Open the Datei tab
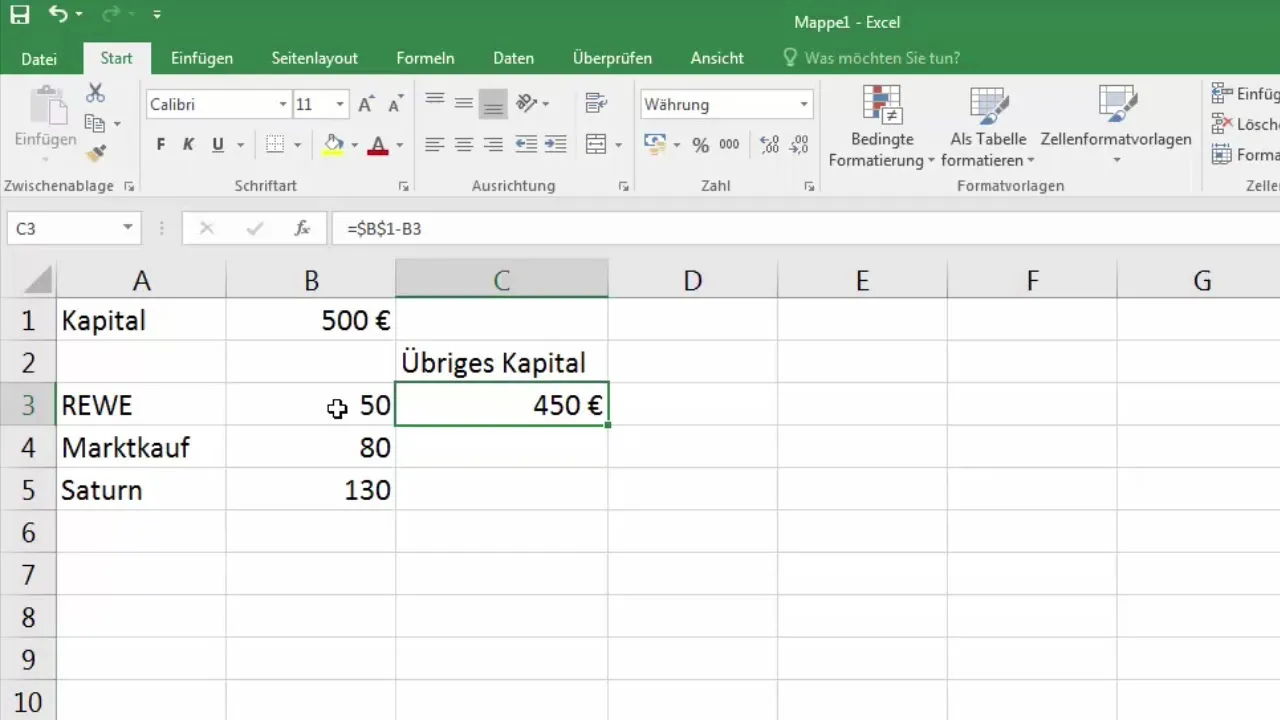The image size is (1280, 720). pyautogui.click(x=39, y=59)
